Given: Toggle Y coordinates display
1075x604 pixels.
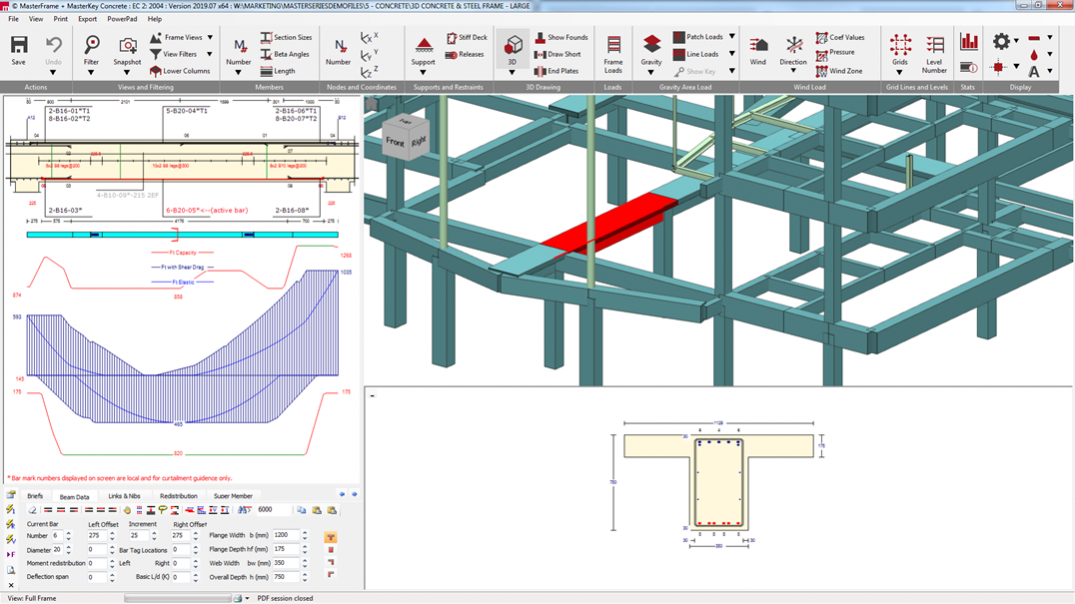Looking at the screenshot, I should tap(370, 54).
